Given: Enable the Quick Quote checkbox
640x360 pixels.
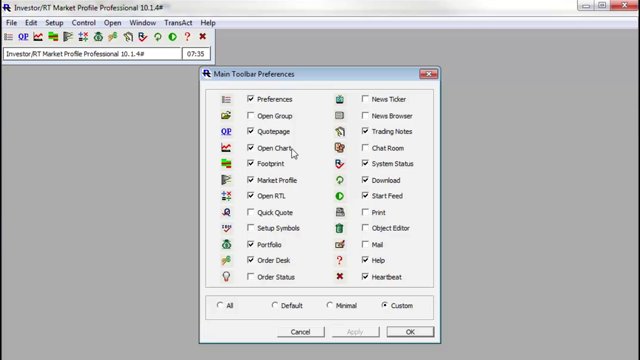Looking at the screenshot, I should pyautogui.click(x=251, y=212).
